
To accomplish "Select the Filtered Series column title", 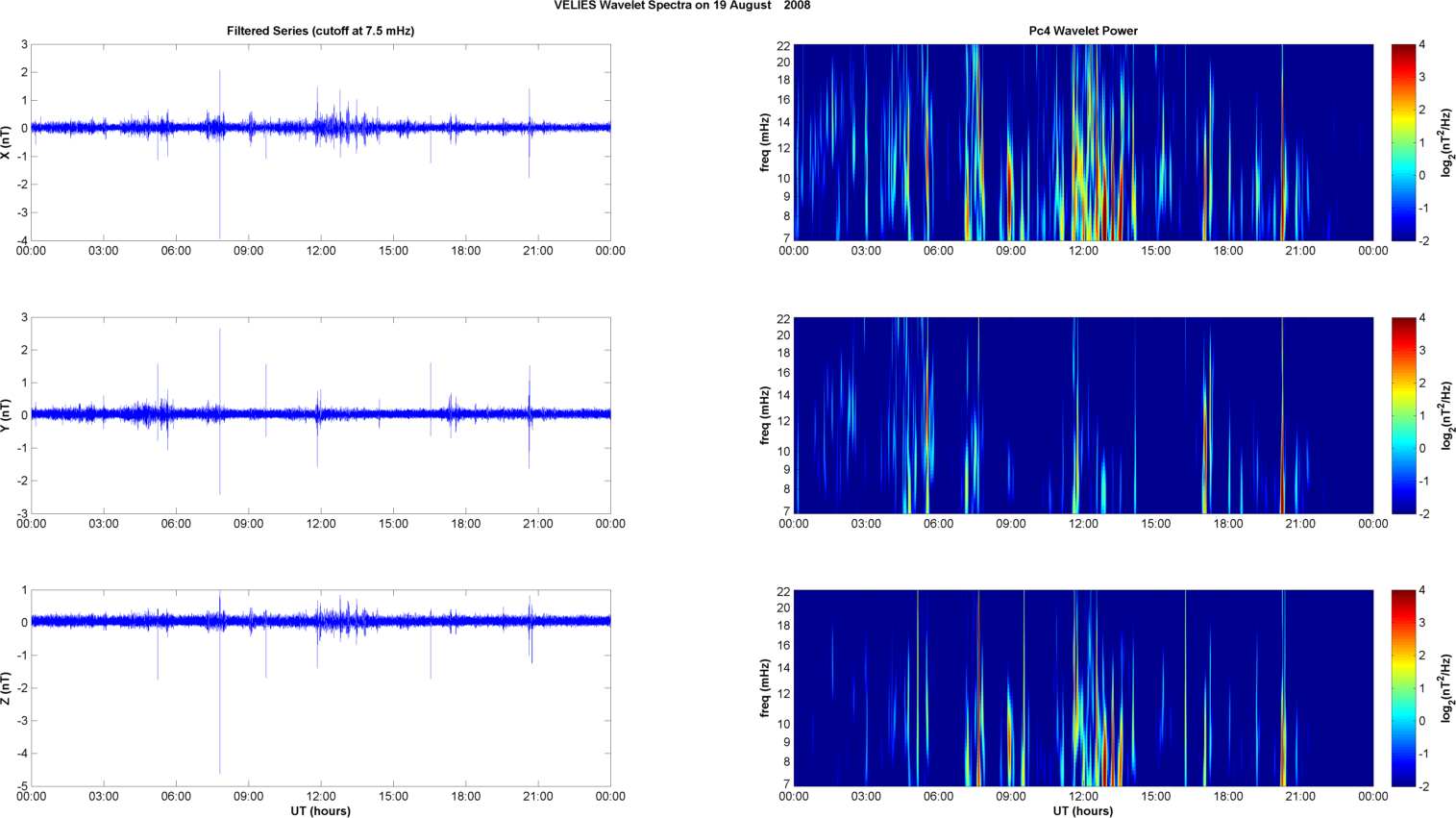I will pos(320,31).
